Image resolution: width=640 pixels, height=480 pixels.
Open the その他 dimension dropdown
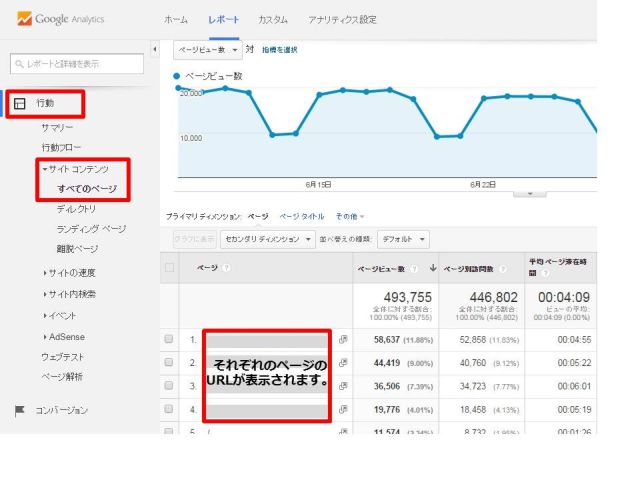point(350,216)
